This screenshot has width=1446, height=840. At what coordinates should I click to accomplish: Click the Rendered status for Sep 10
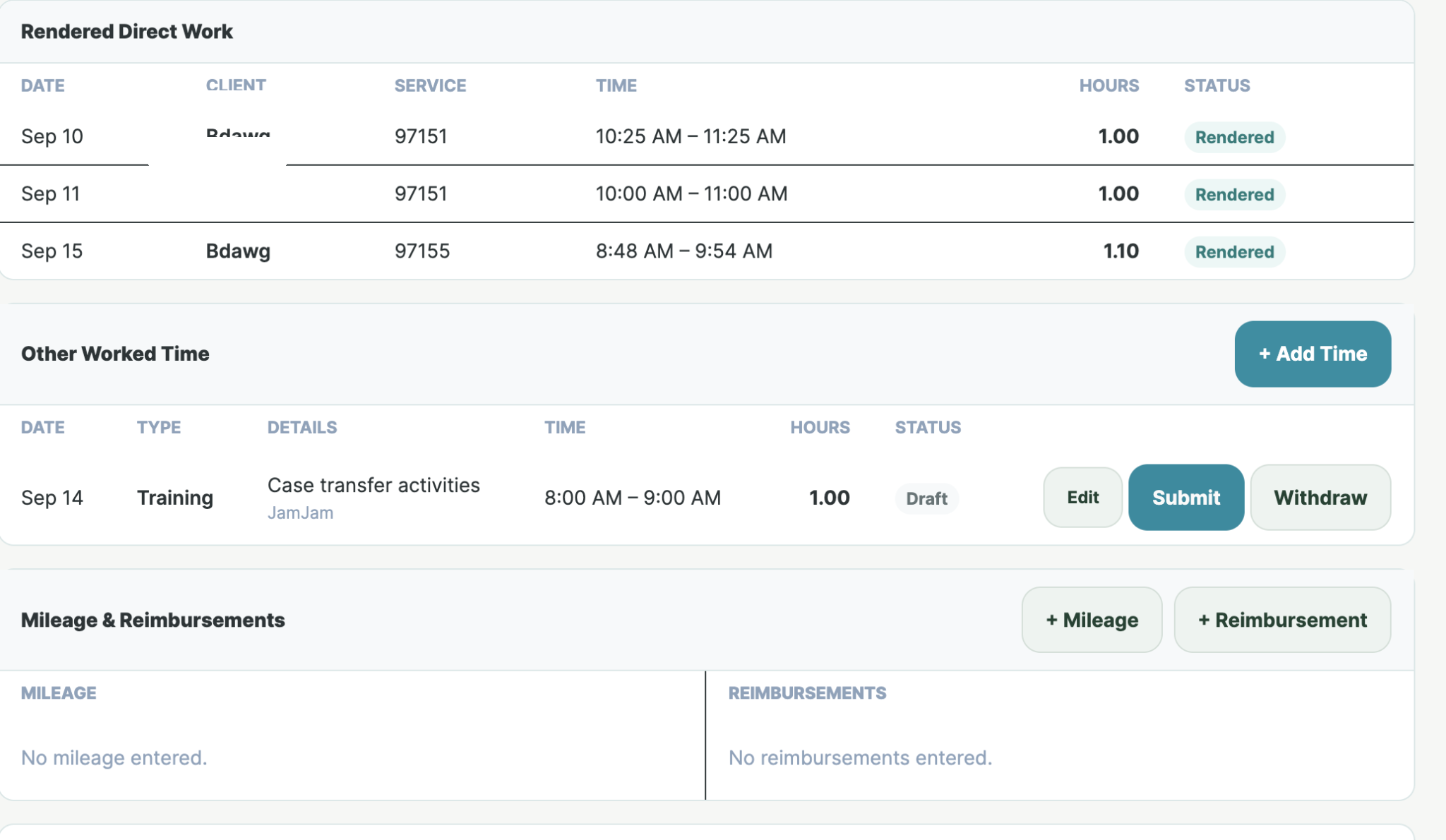coord(1234,137)
